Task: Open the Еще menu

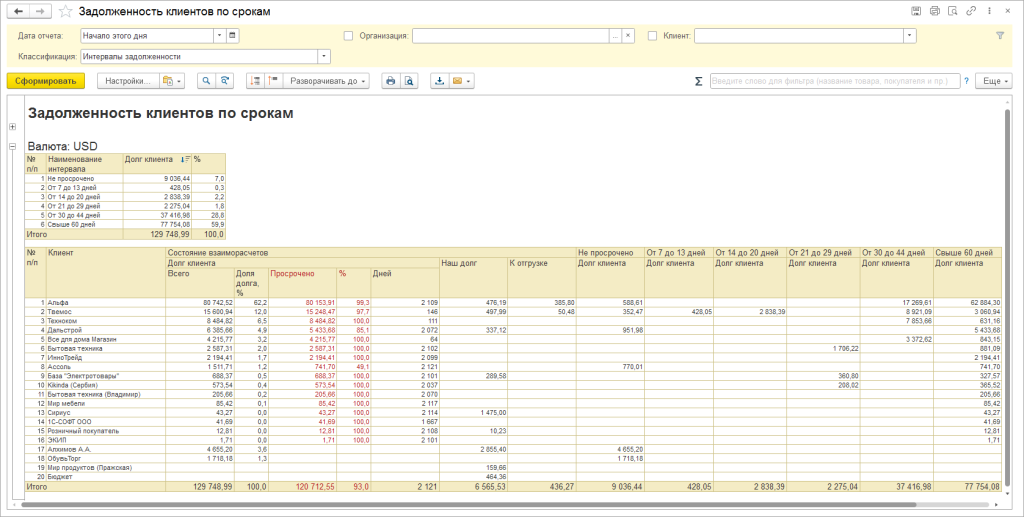Action: click(993, 81)
